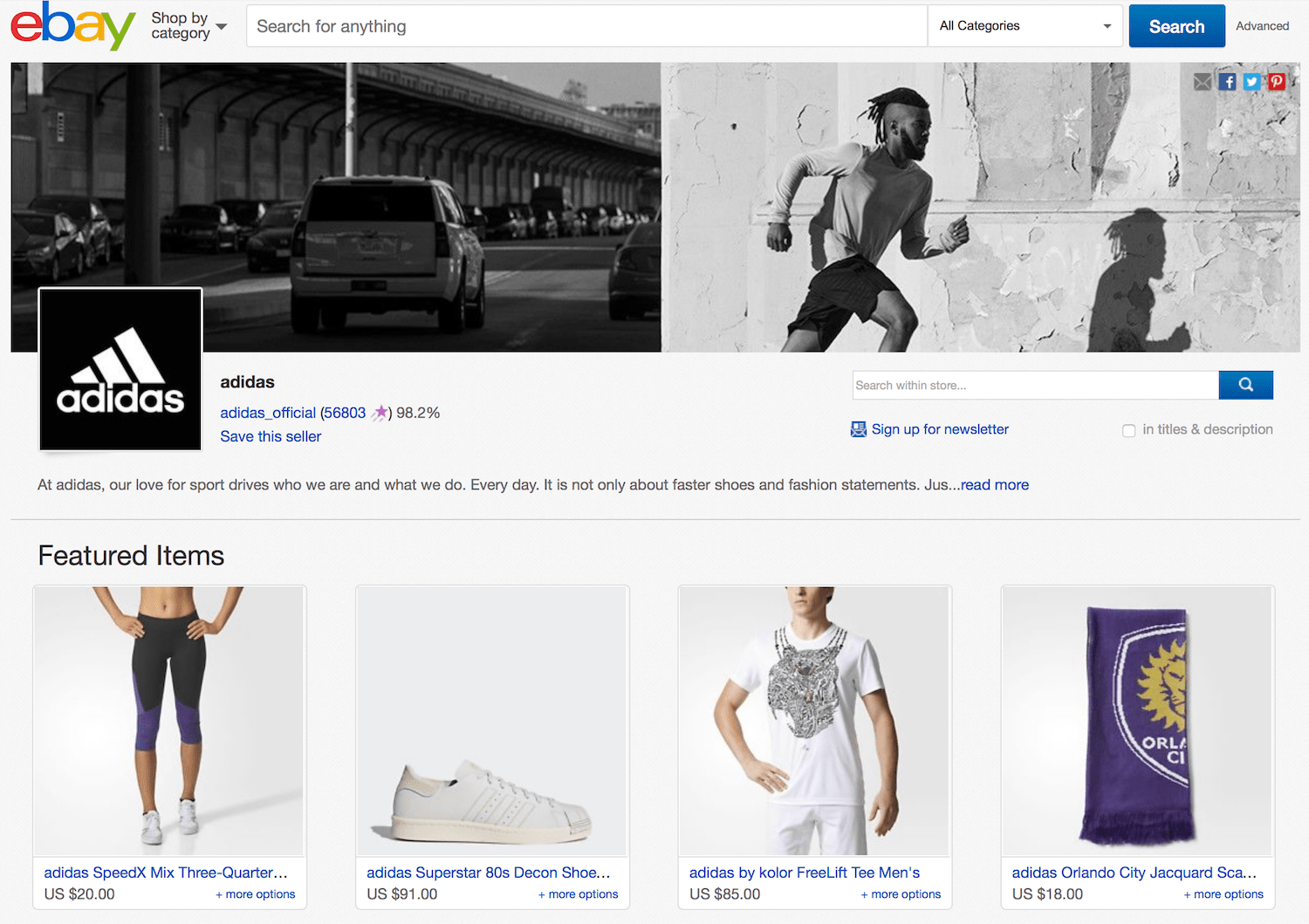1309x924 pixels.
Task: Click the running man banner image
Action: point(981,208)
